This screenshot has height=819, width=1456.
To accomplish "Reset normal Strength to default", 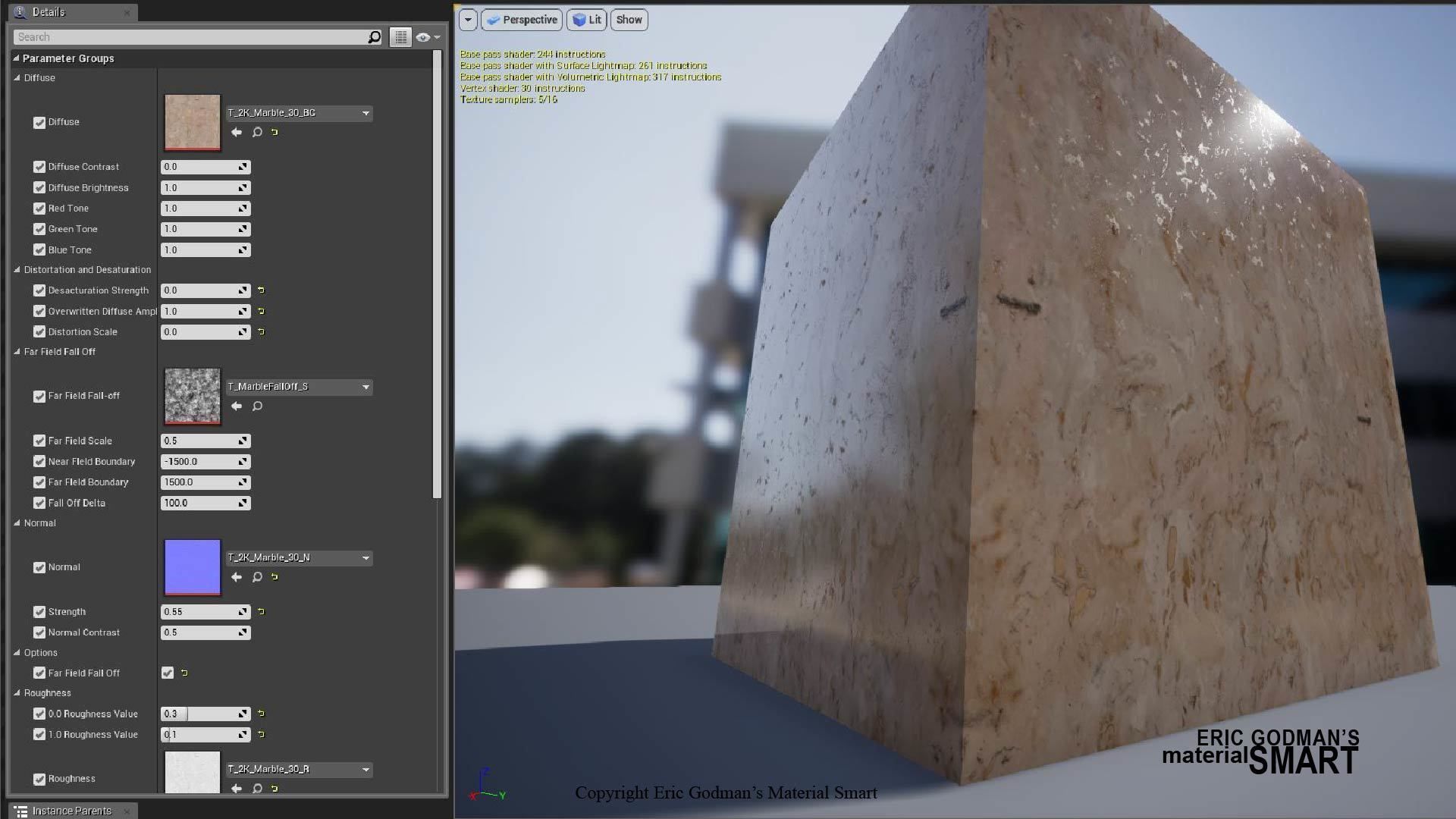I will 261,611.
